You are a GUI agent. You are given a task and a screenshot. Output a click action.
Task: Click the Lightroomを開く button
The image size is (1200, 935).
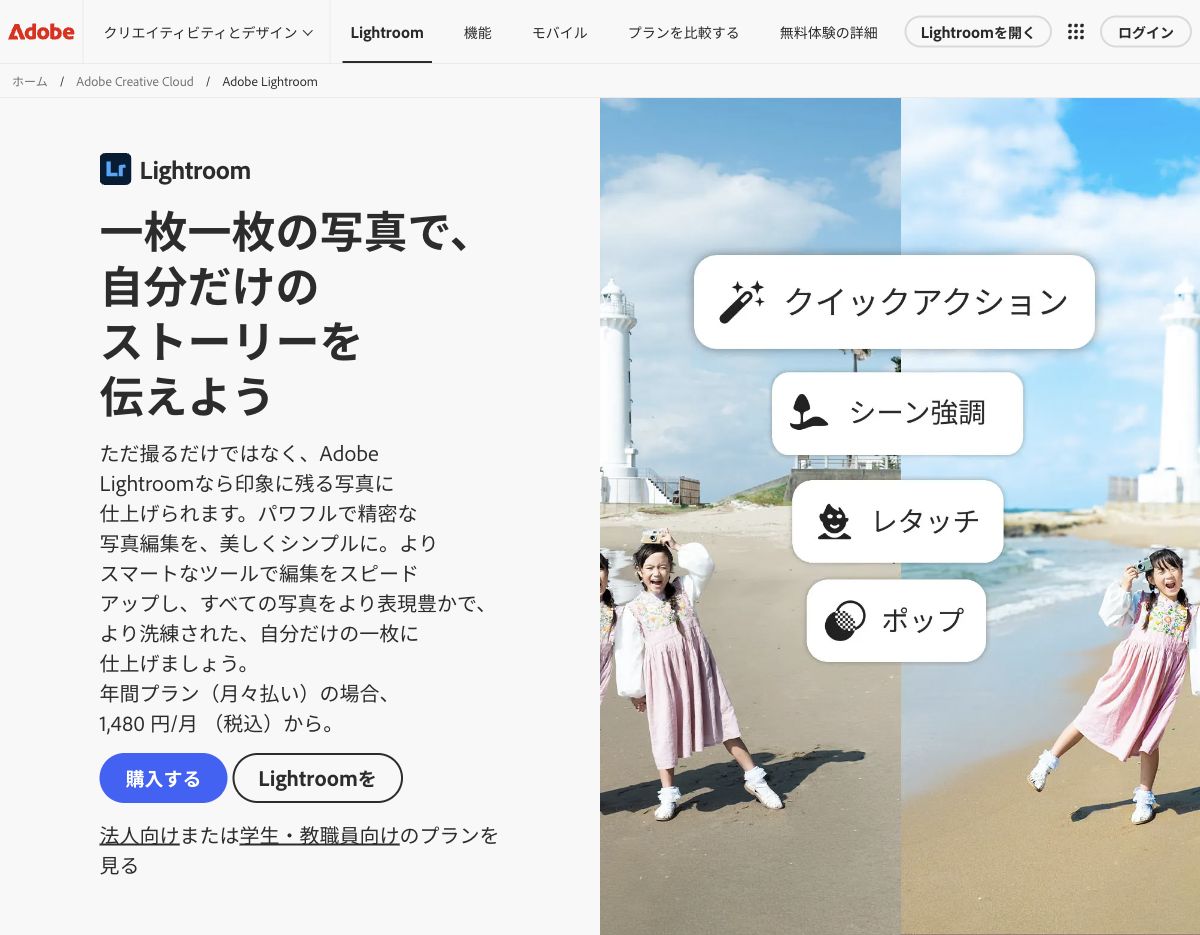click(x=978, y=32)
